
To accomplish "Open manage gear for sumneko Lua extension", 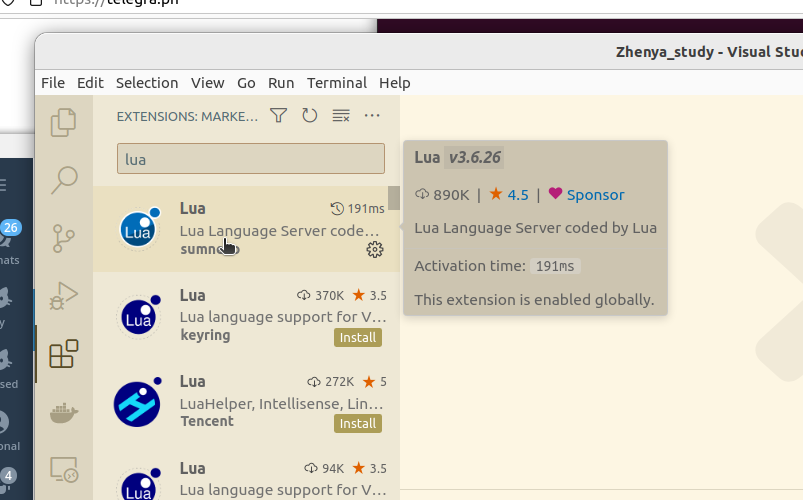I will click(x=375, y=250).
